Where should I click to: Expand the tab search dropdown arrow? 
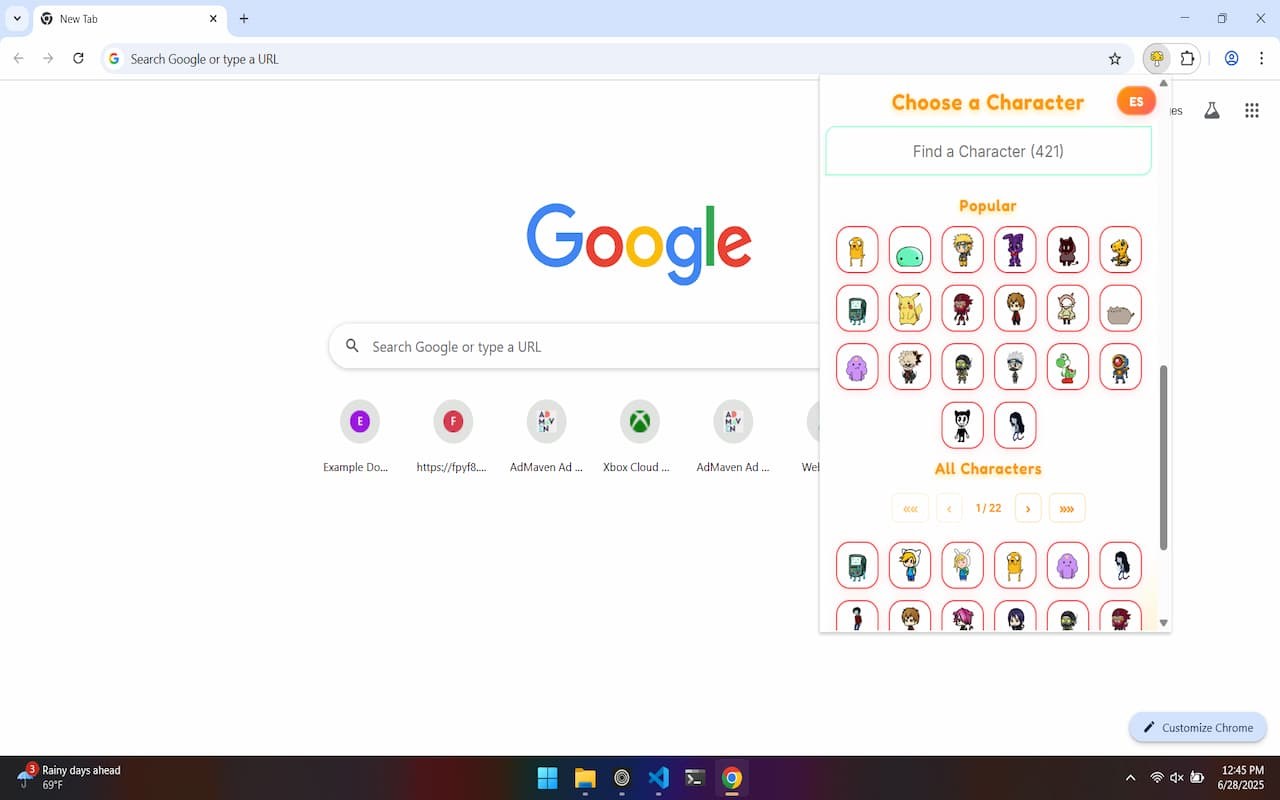pos(17,18)
